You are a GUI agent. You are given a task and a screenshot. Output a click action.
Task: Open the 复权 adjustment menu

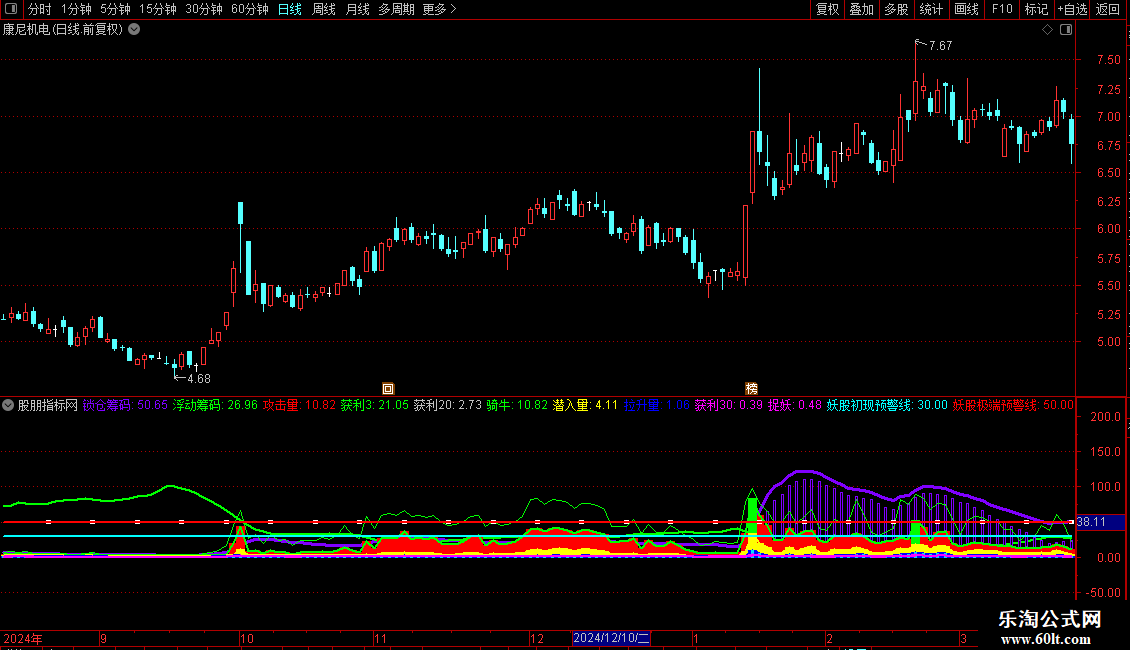[x=827, y=9]
